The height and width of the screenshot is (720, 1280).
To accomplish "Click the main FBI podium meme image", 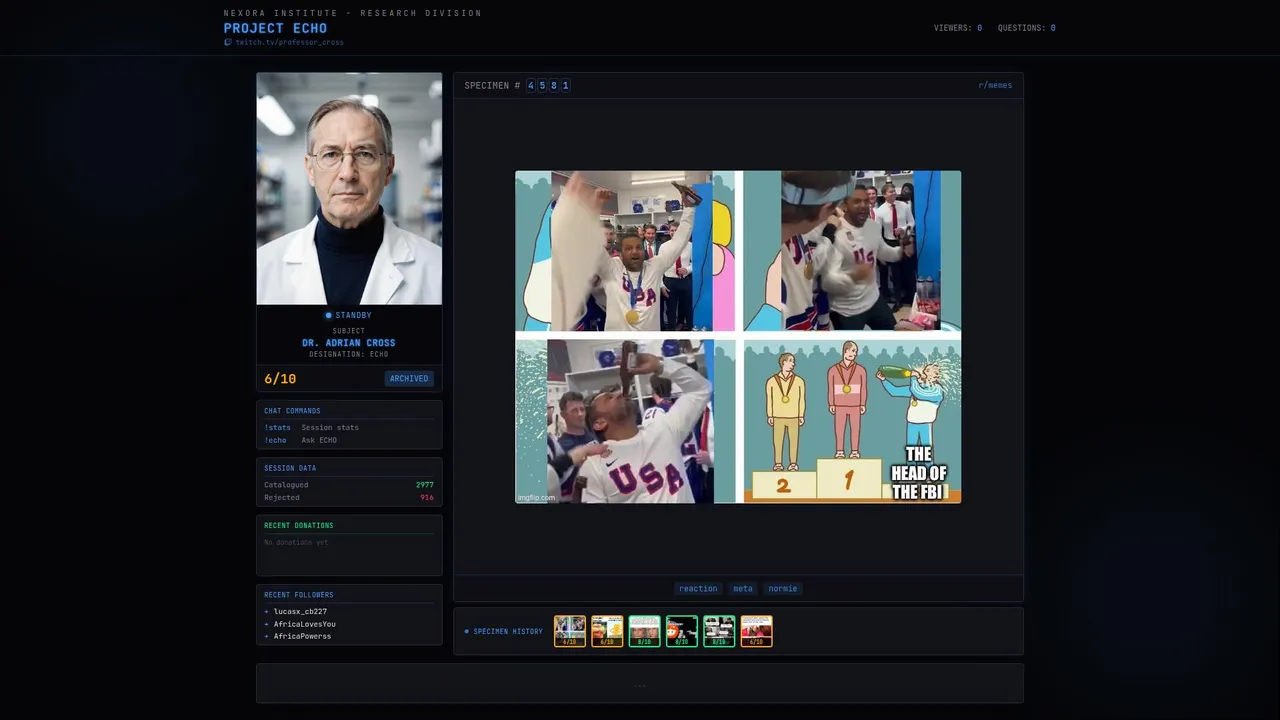I will point(738,337).
